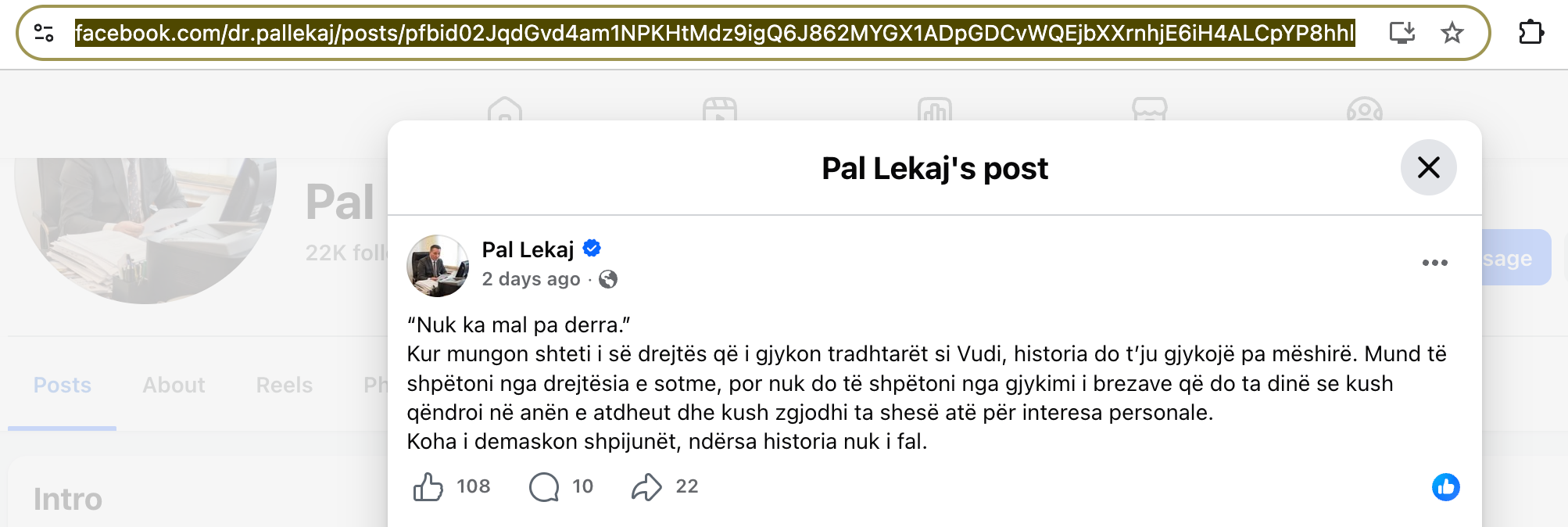Click the '2 days ago' timestamp link
The width and height of the screenshot is (1568, 527).
point(531,279)
